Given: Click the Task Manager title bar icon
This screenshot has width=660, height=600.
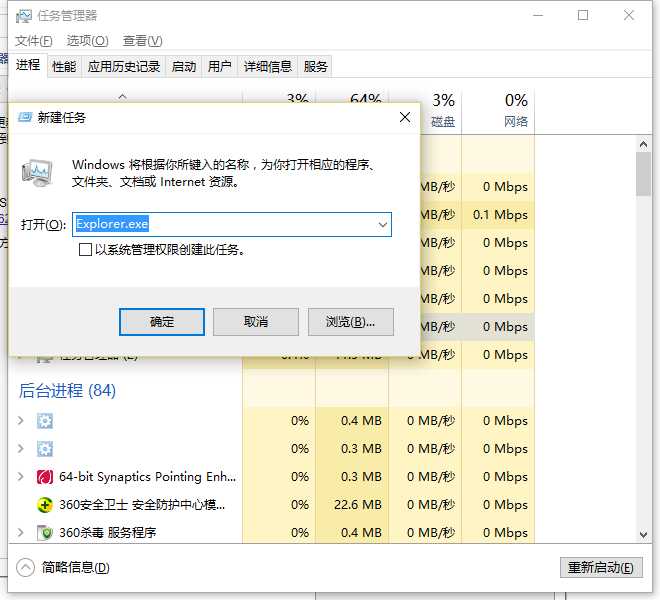Looking at the screenshot, I should click(24, 16).
